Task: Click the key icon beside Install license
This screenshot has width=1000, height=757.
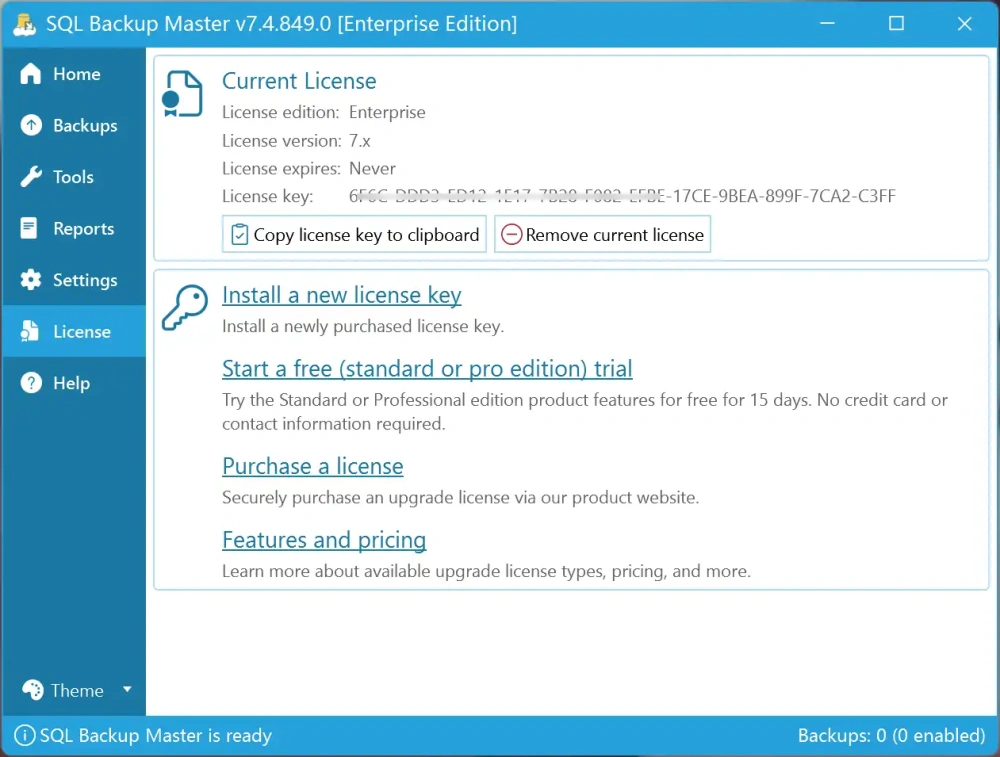Action: pyautogui.click(x=185, y=307)
